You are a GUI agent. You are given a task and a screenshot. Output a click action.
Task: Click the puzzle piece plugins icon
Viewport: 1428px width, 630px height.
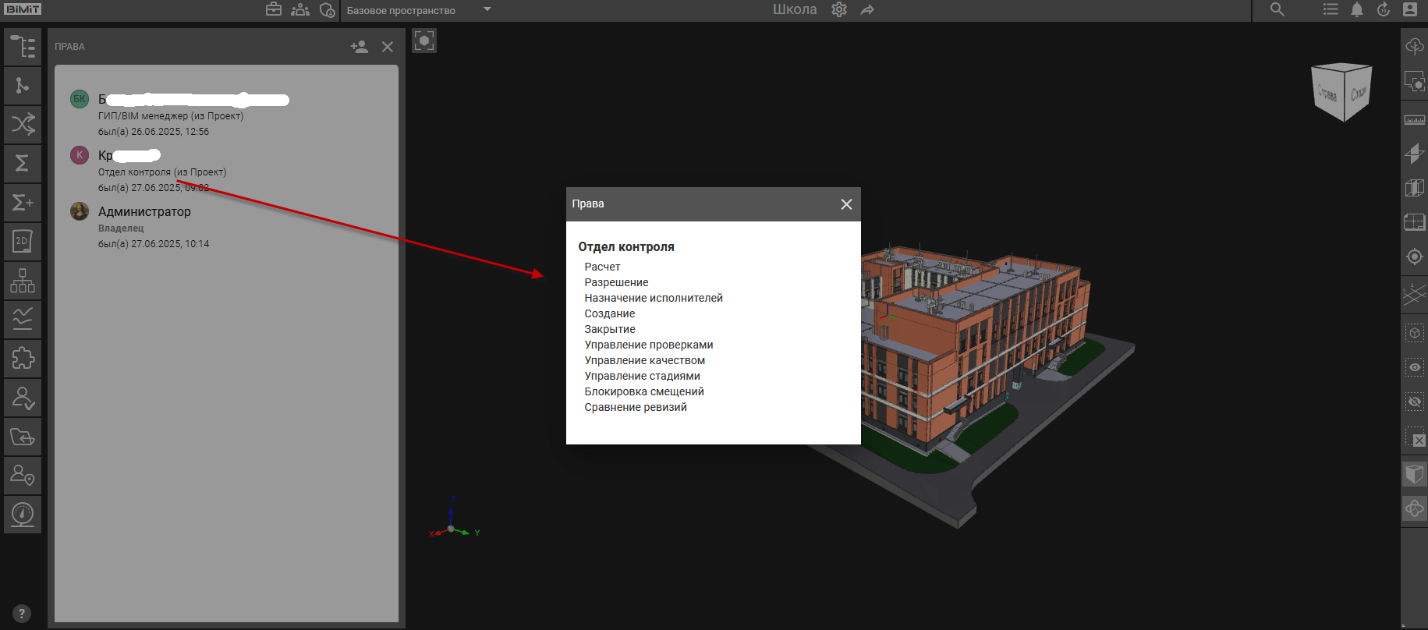(22, 357)
